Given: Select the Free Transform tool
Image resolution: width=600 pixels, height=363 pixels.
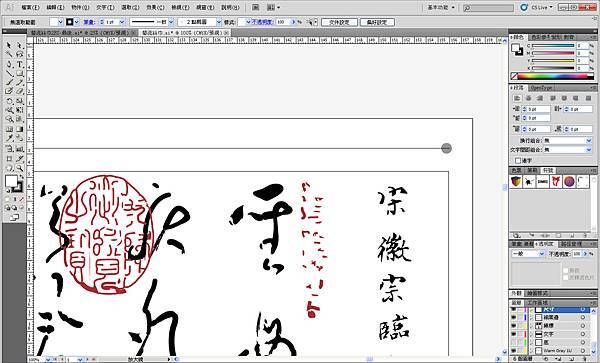Looking at the screenshot, I should click(x=20, y=111).
